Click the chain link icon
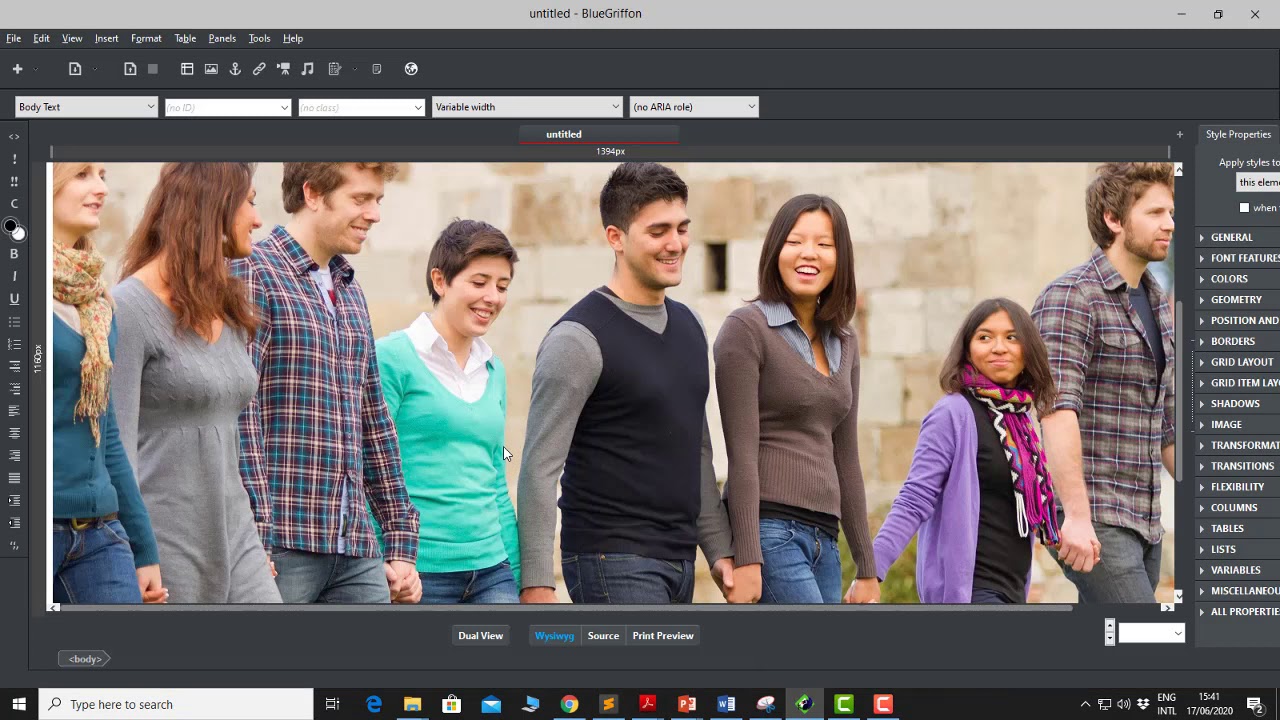The image size is (1280, 720). coord(259,69)
